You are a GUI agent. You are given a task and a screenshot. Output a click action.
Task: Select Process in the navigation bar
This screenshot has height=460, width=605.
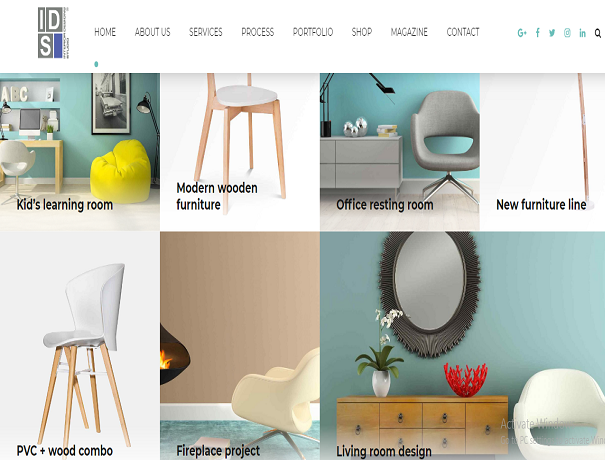(x=257, y=32)
